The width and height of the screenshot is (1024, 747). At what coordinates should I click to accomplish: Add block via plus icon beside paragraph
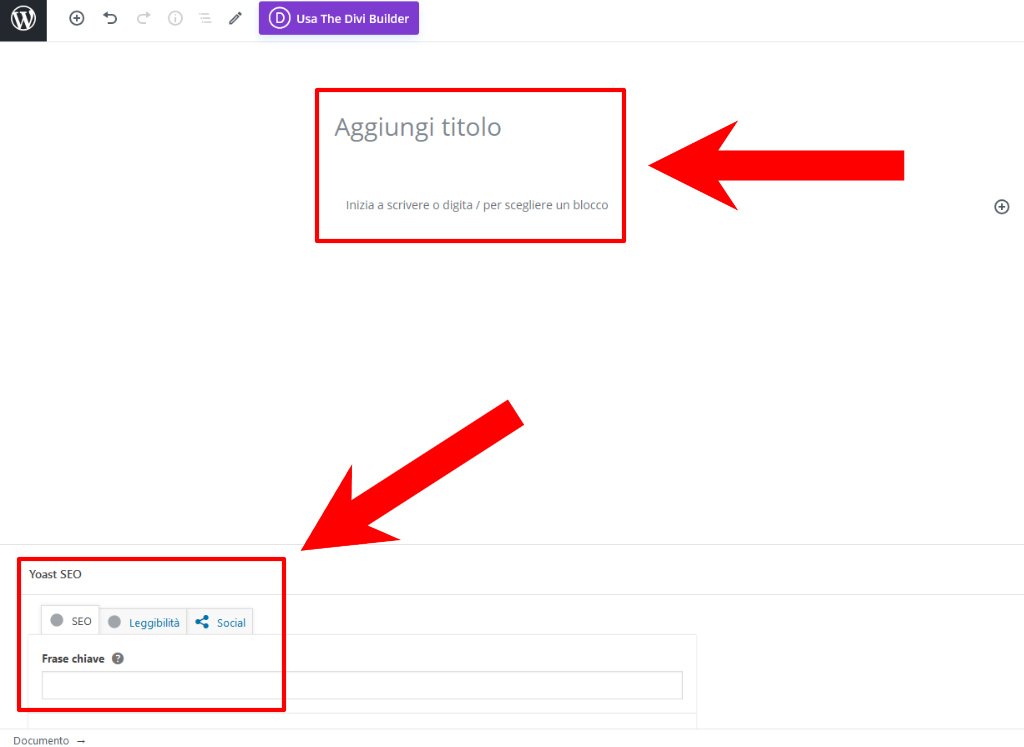(x=1001, y=207)
